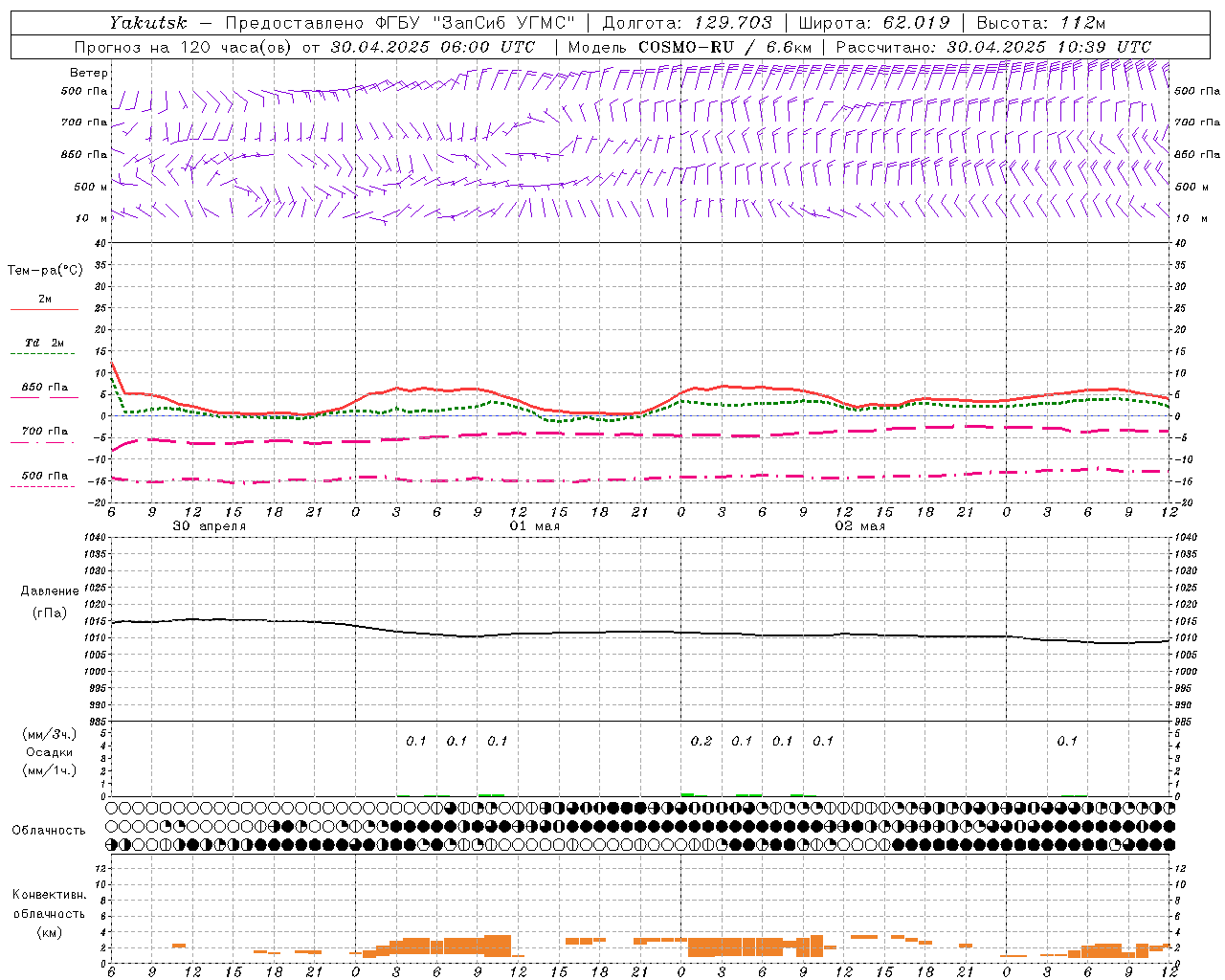The image size is (1225, 980).
Task: Click the "Осадки" precipitation label
Action: (50, 752)
